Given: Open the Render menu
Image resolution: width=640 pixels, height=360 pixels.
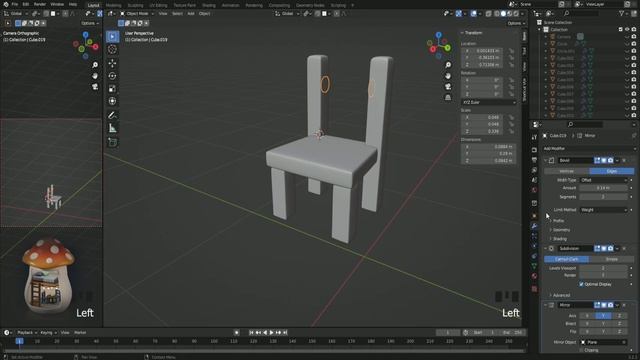Looking at the screenshot, I should point(40,4).
